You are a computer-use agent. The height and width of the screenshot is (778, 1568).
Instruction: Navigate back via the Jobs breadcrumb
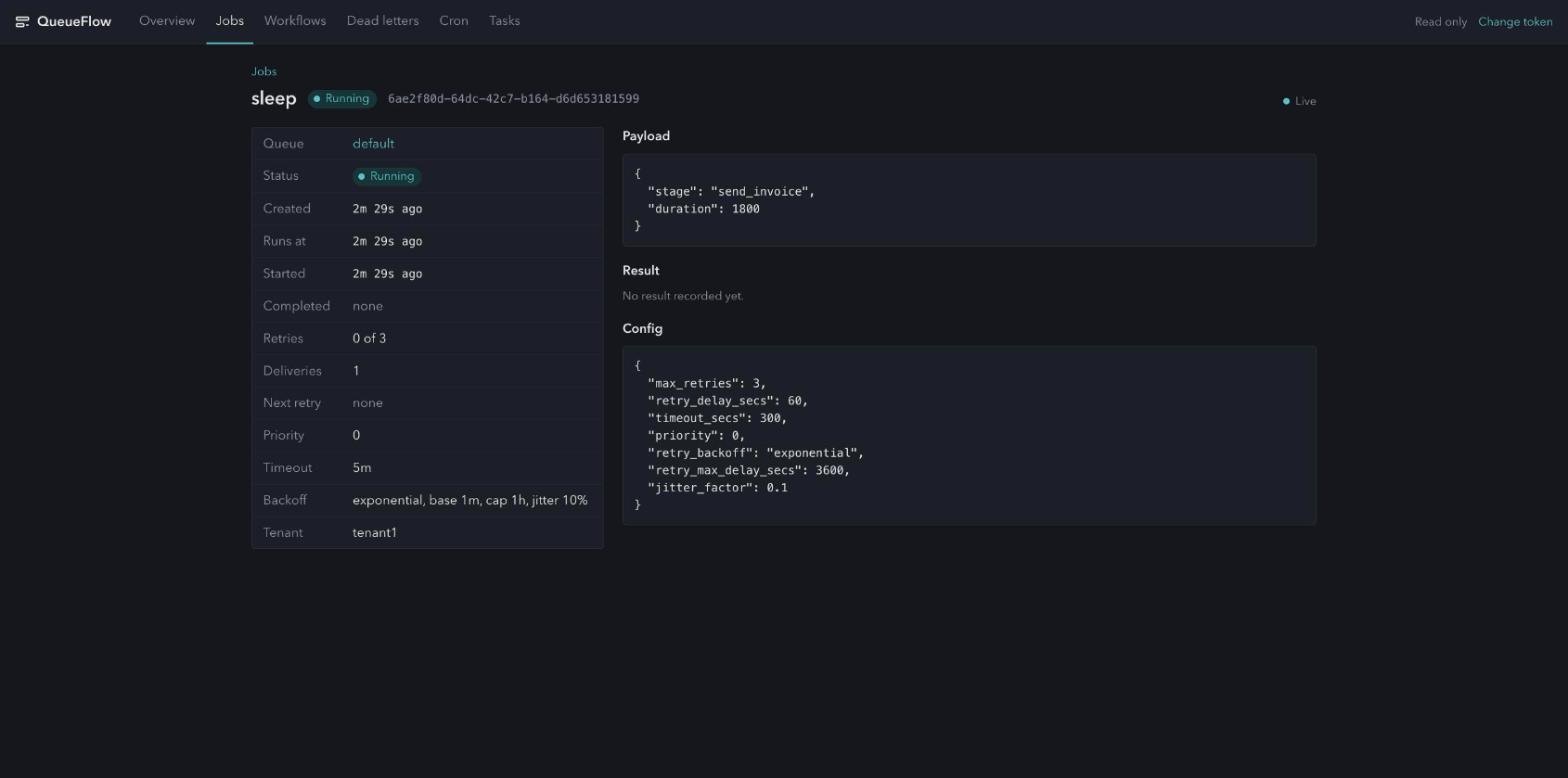point(264,72)
